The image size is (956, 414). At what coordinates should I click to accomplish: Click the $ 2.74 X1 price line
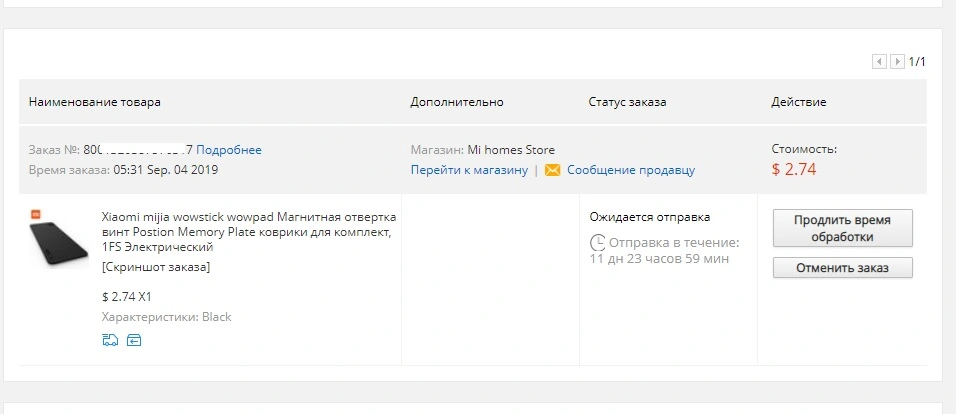(x=127, y=297)
